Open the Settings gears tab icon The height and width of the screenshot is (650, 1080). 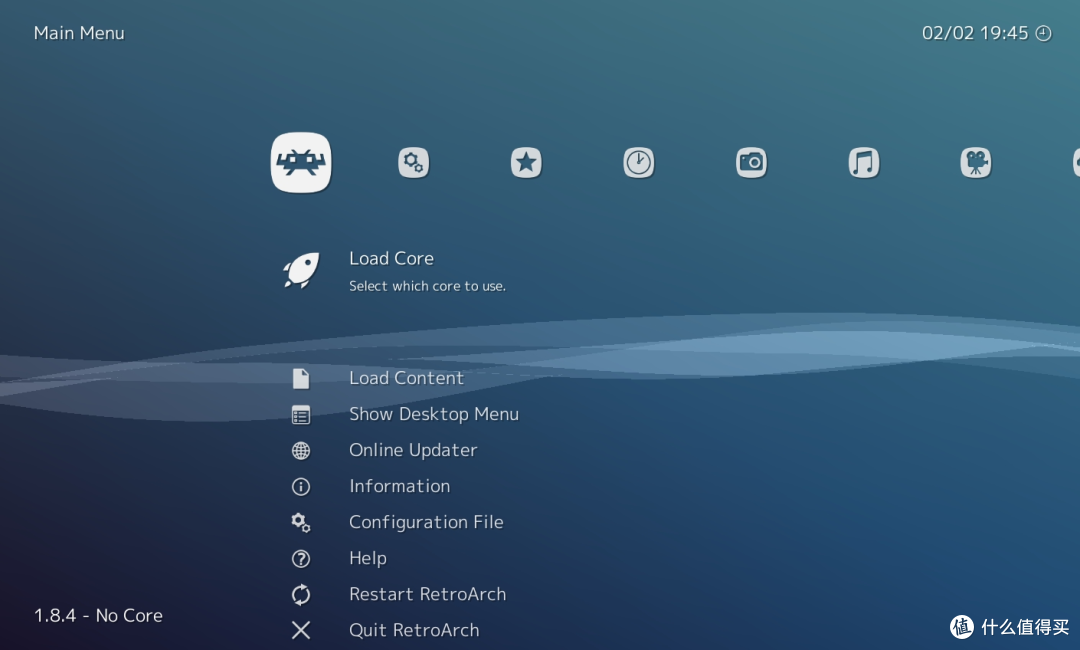pos(413,163)
